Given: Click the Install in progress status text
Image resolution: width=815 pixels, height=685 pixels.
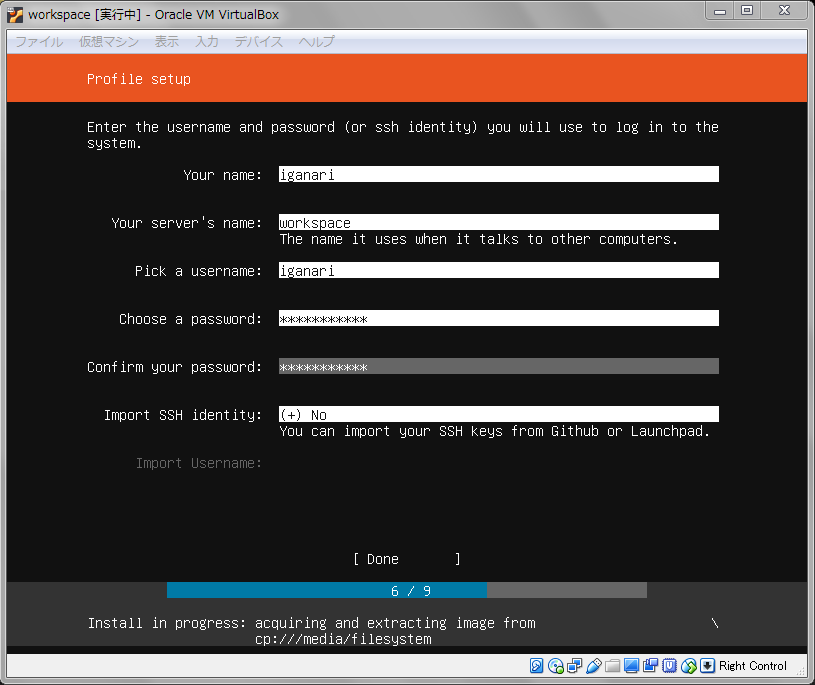Looking at the screenshot, I should [x=312, y=630].
